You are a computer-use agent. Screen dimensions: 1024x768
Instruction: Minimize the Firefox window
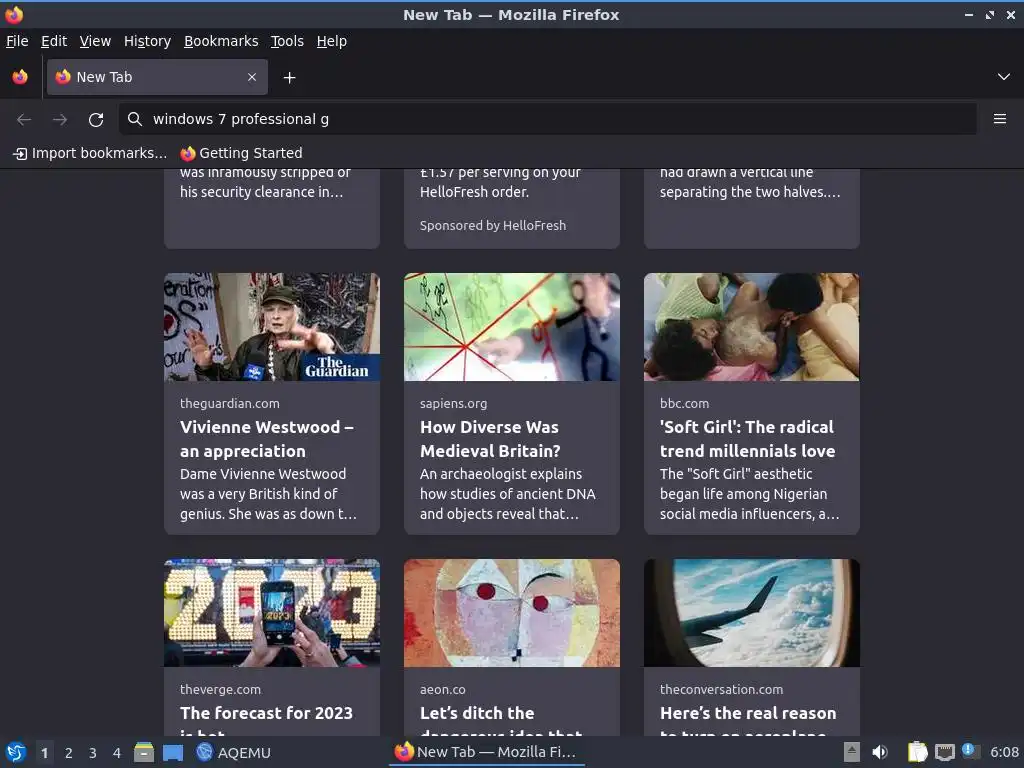[x=969, y=14]
